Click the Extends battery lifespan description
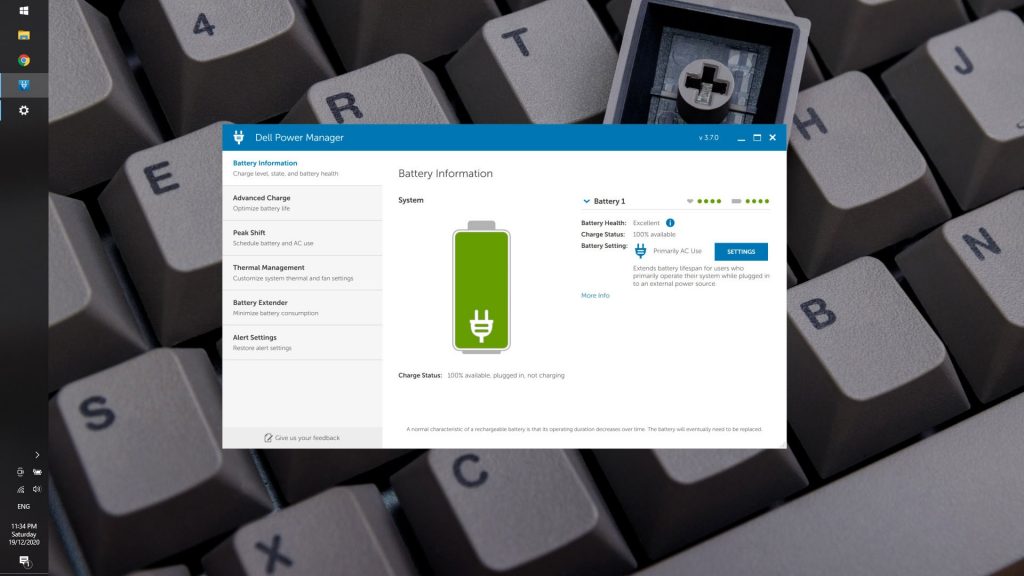The height and width of the screenshot is (576, 1024). (x=701, y=276)
